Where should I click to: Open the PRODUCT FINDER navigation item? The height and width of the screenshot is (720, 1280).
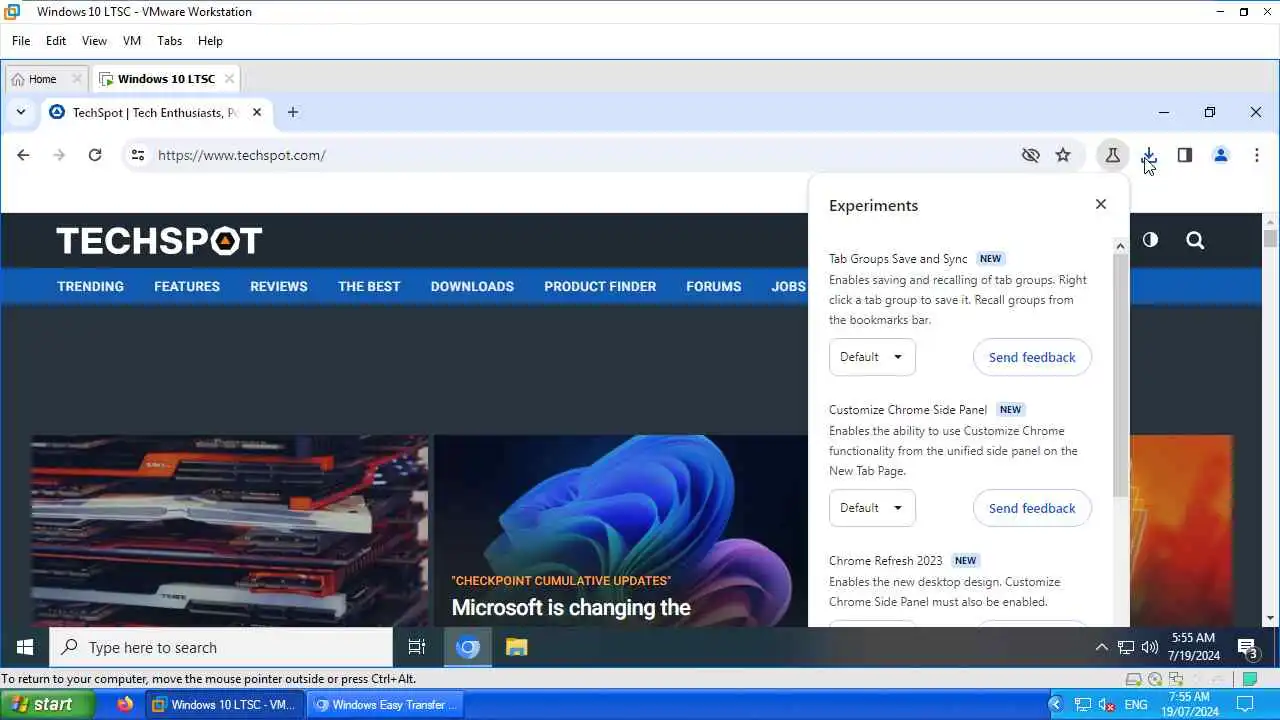[x=600, y=286]
